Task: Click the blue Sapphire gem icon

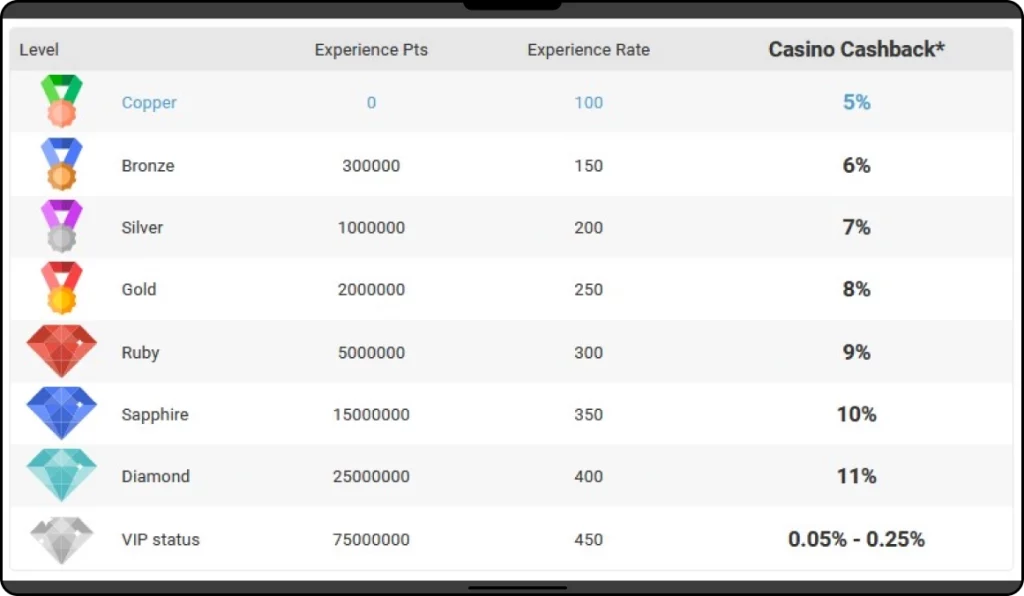Action: tap(61, 413)
